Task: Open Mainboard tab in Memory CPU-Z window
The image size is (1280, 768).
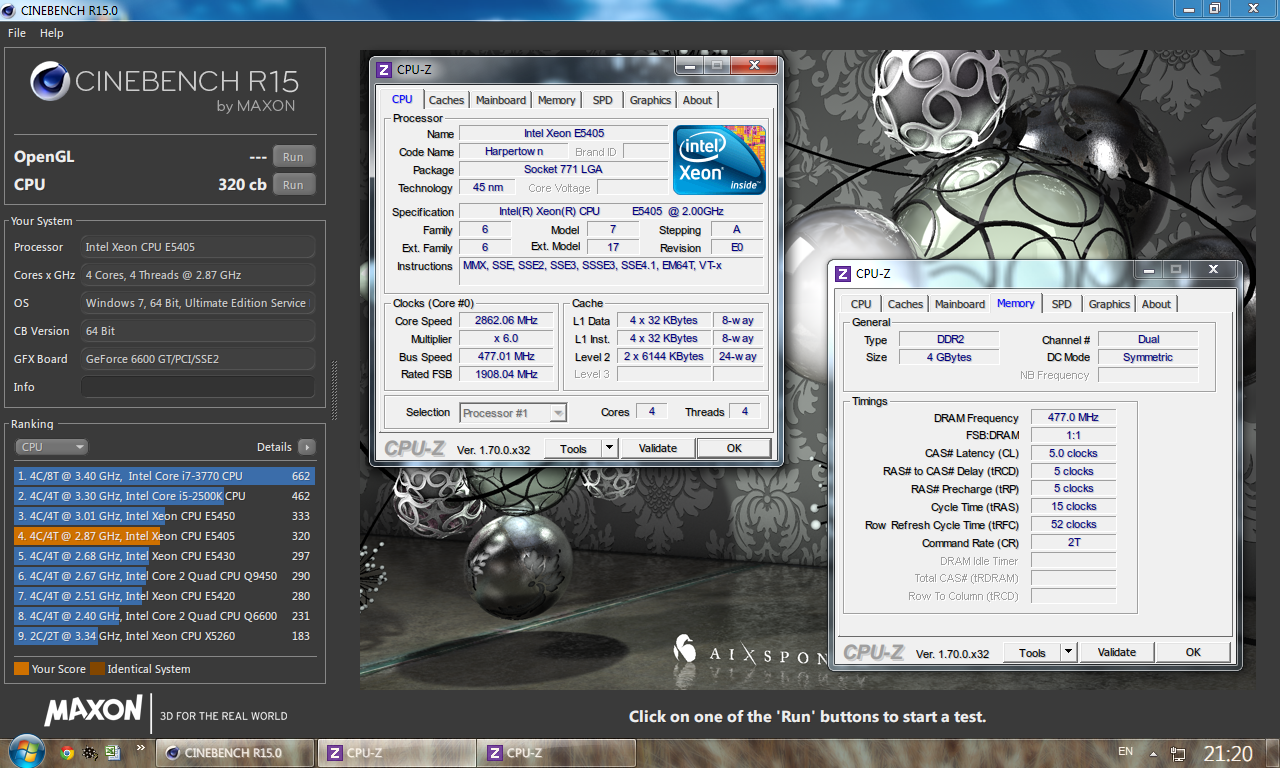Action: click(960, 304)
